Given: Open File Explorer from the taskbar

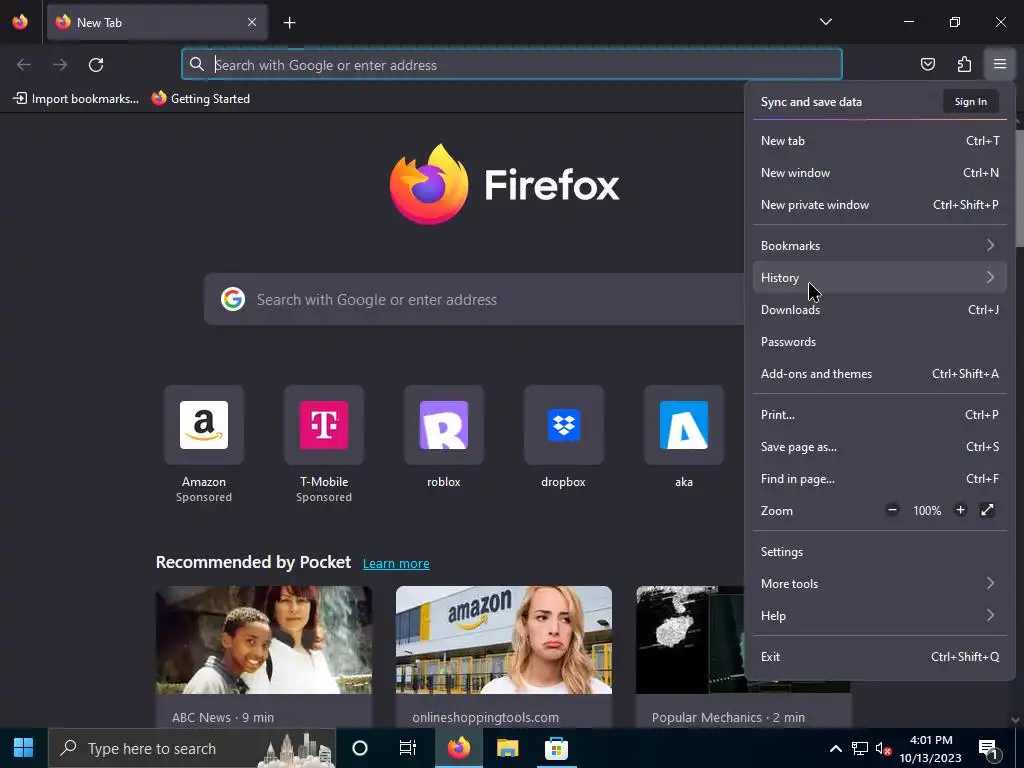Looking at the screenshot, I should [507, 748].
